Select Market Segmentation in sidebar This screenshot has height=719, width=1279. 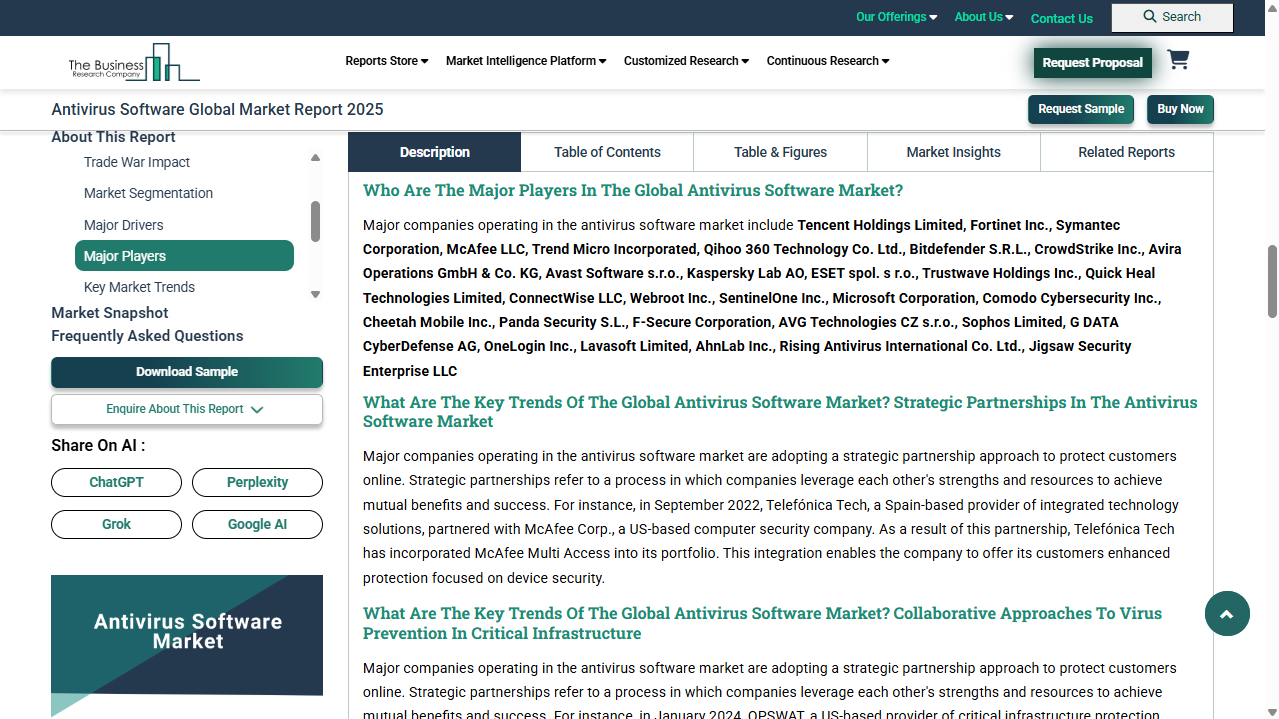(148, 193)
